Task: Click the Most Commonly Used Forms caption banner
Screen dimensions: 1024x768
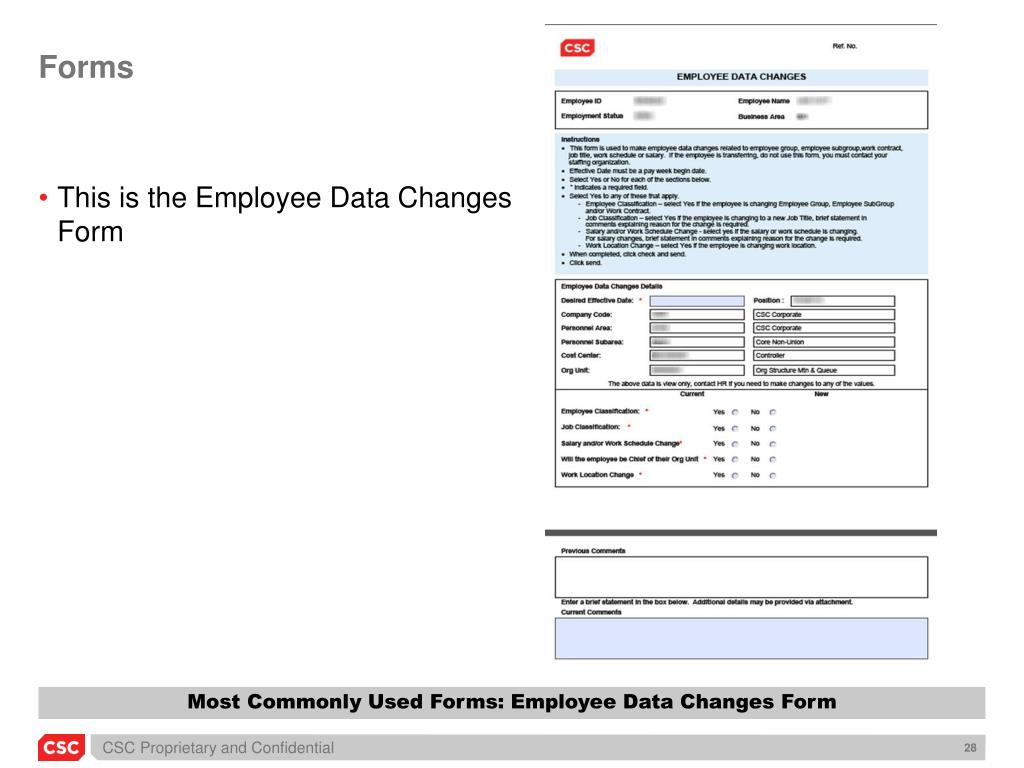Action: [512, 702]
